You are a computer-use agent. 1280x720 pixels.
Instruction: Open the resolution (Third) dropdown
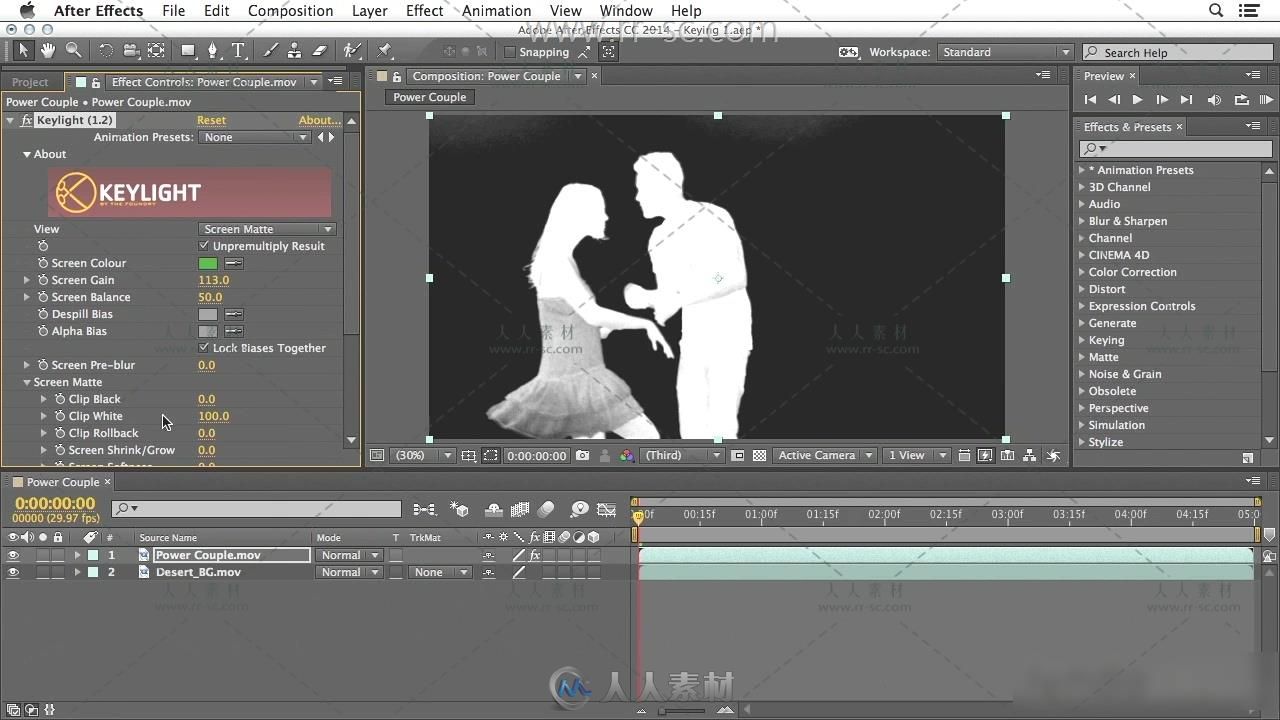(683, 455)
